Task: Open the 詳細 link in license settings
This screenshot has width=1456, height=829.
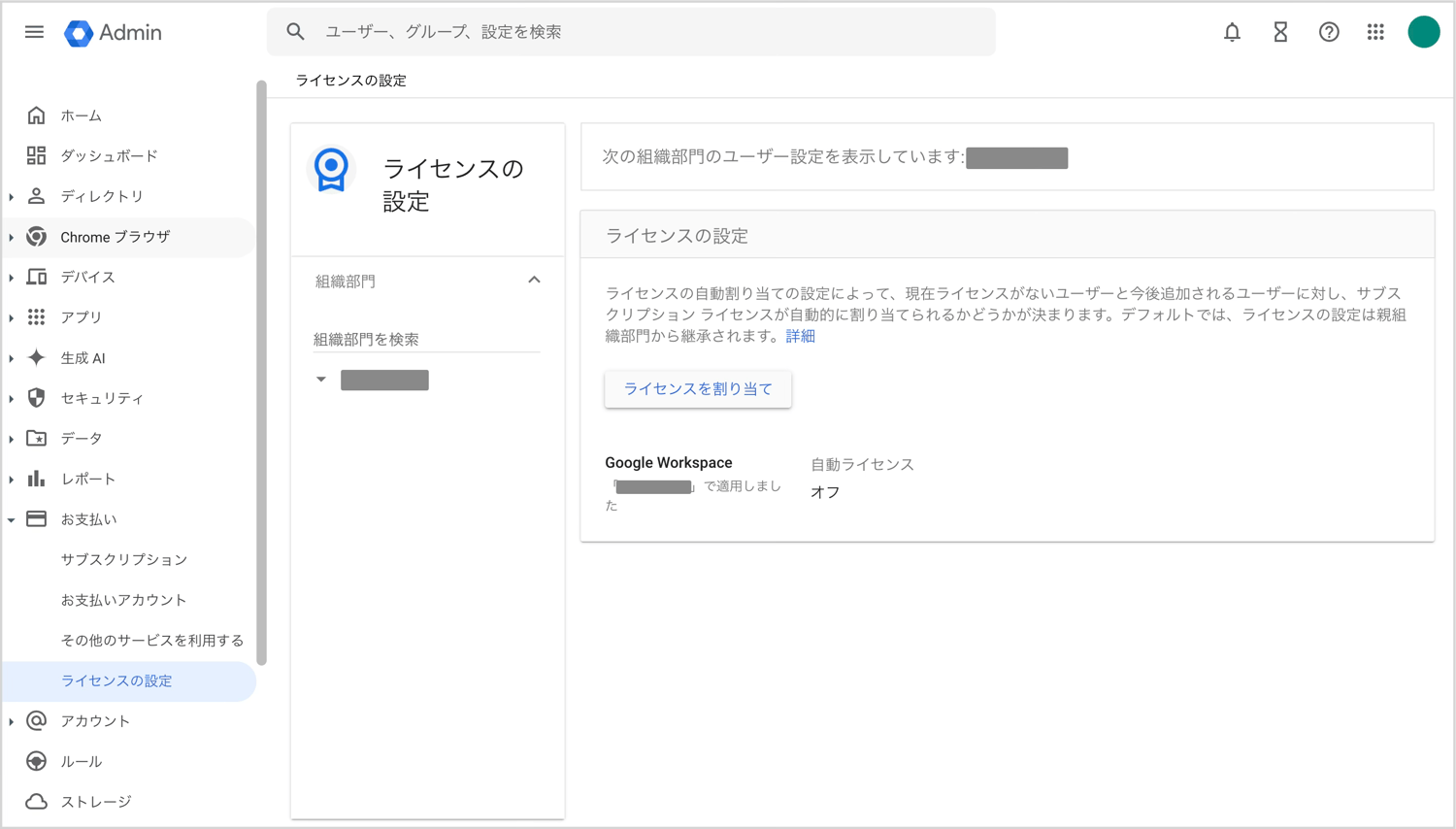Action: 800,336
